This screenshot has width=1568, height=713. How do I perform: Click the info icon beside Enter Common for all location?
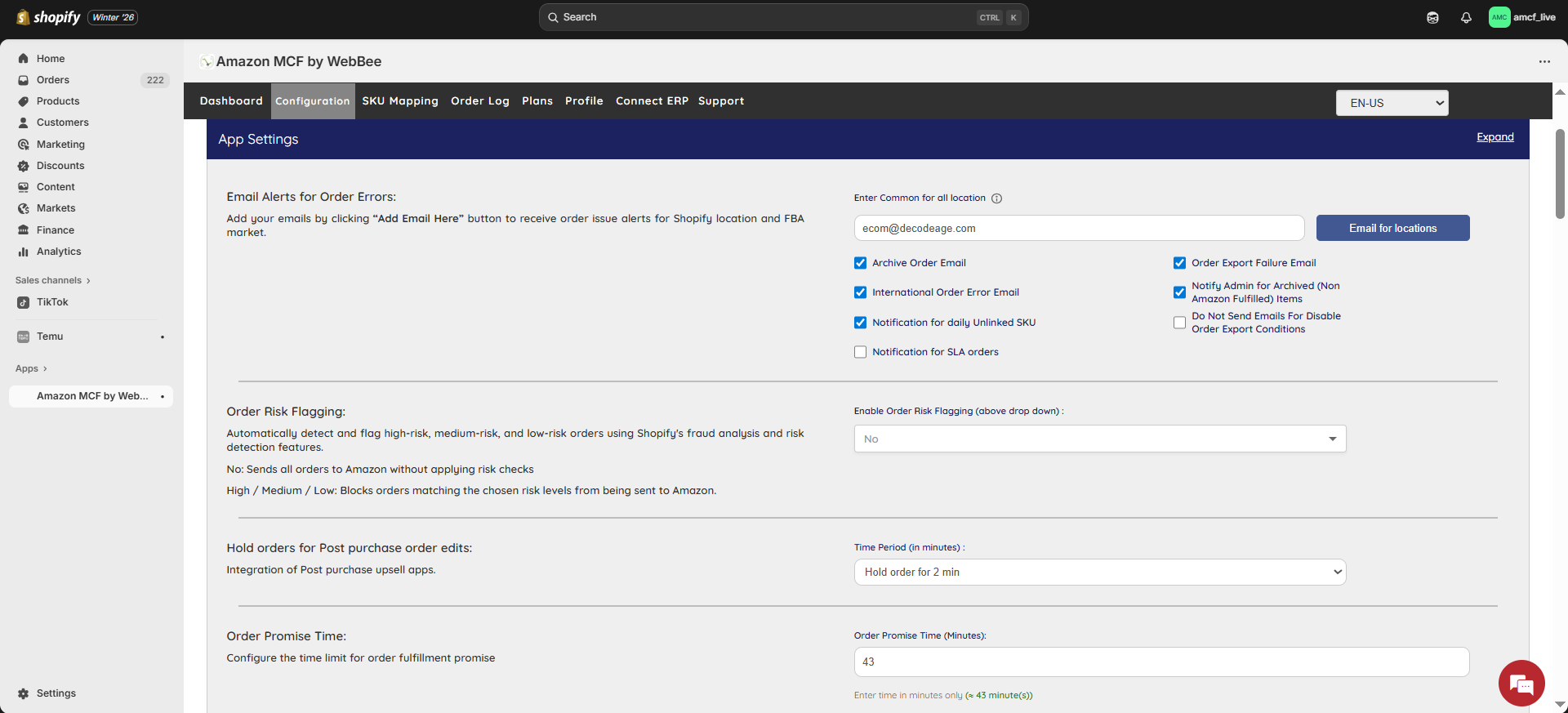(x=996, y=198)
